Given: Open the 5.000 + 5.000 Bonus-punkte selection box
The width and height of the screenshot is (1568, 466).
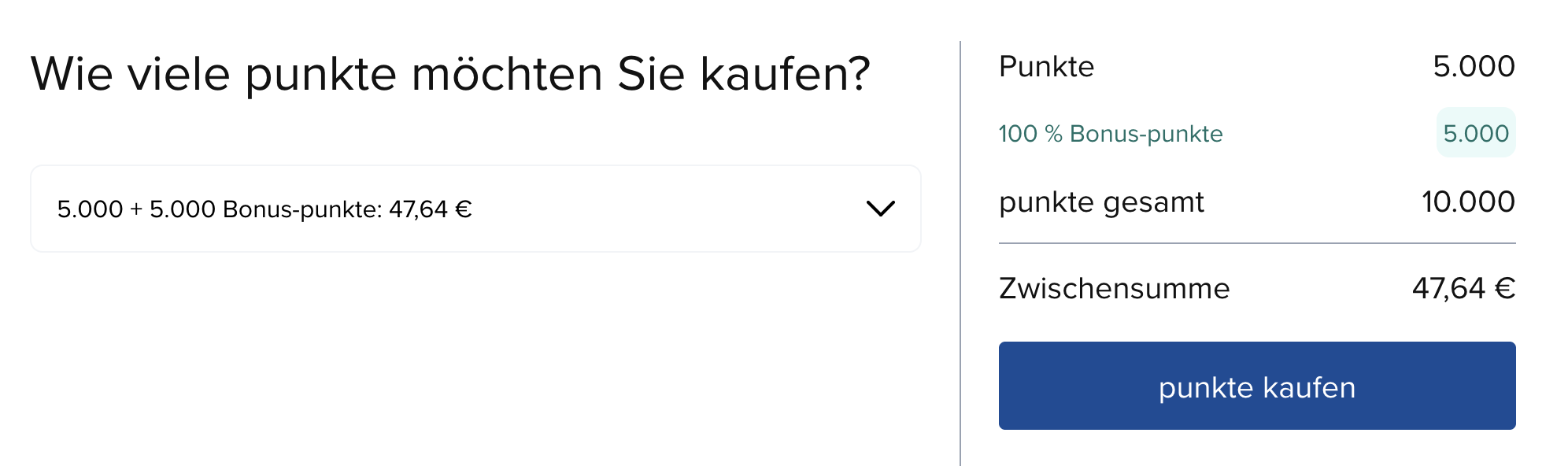Looking at the screenshot, I should click(475, 209).
